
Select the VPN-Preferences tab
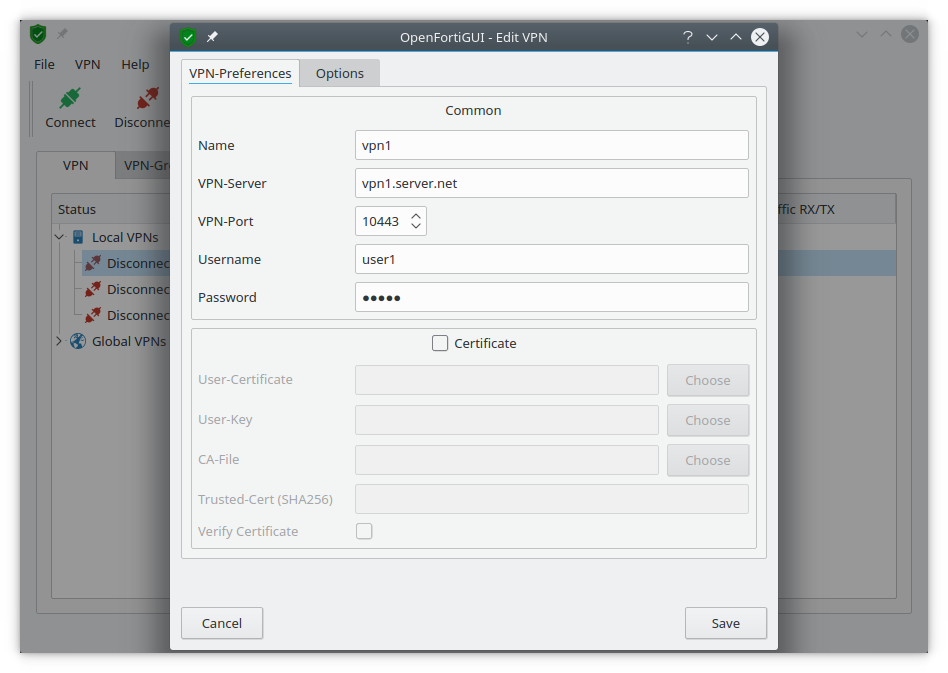pos(240,73)
